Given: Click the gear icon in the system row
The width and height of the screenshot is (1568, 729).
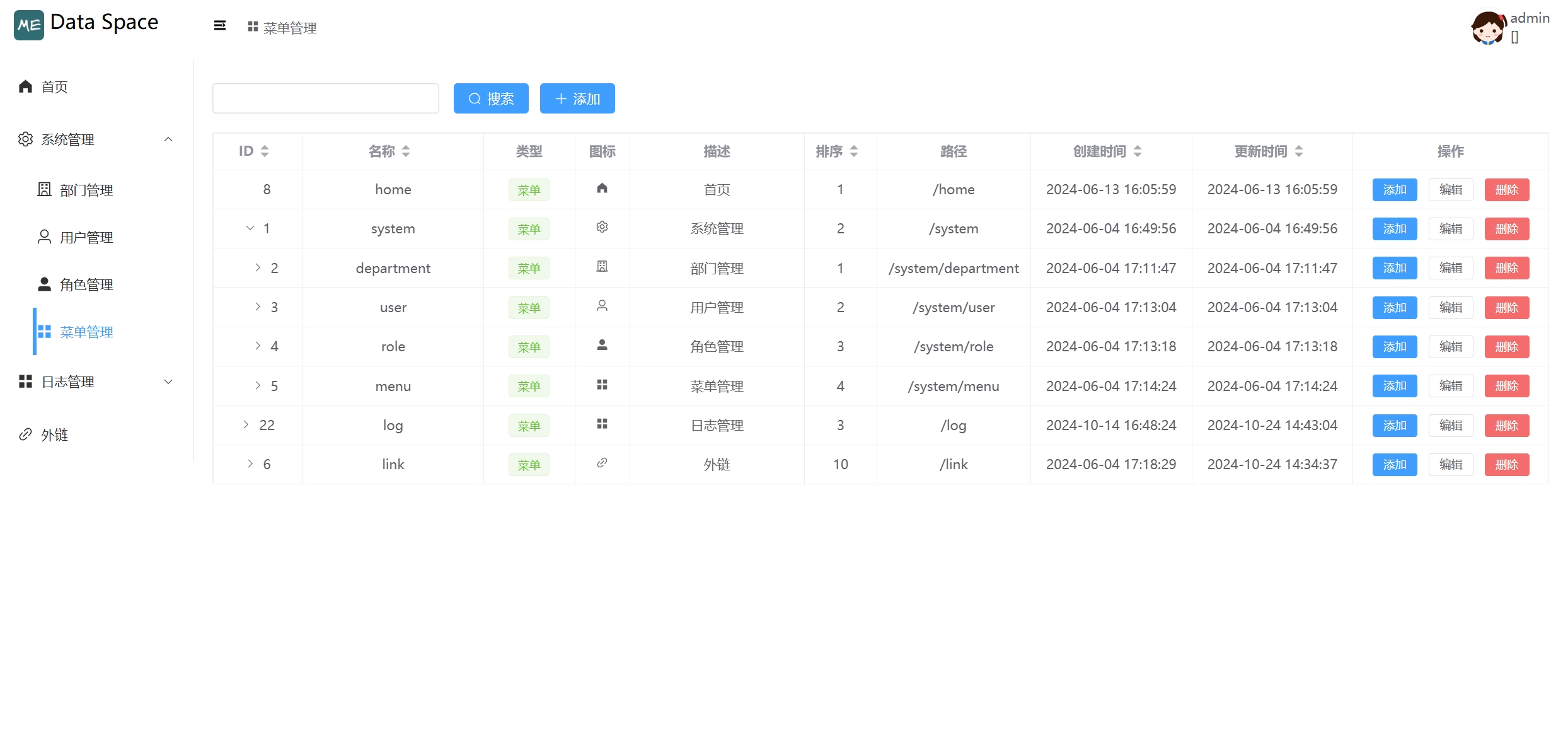Looking at the screenshot, I should coord(602,227).
